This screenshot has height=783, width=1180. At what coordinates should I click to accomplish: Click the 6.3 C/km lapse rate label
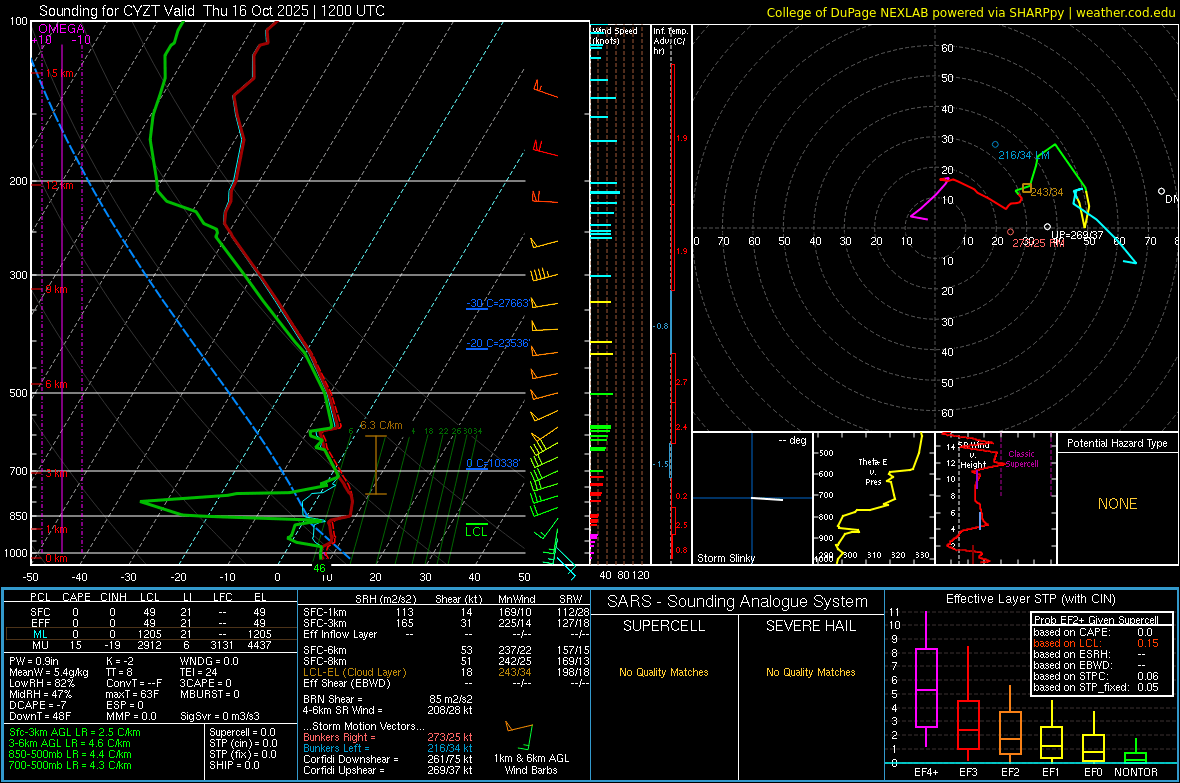pos(381,425)
